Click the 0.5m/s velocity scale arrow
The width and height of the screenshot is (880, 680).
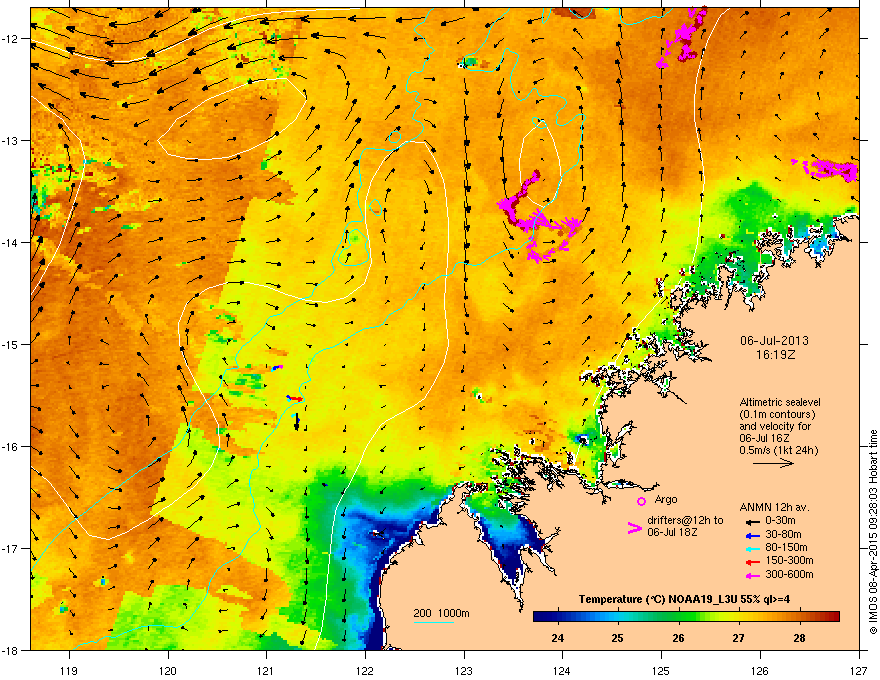coord(773,463)
